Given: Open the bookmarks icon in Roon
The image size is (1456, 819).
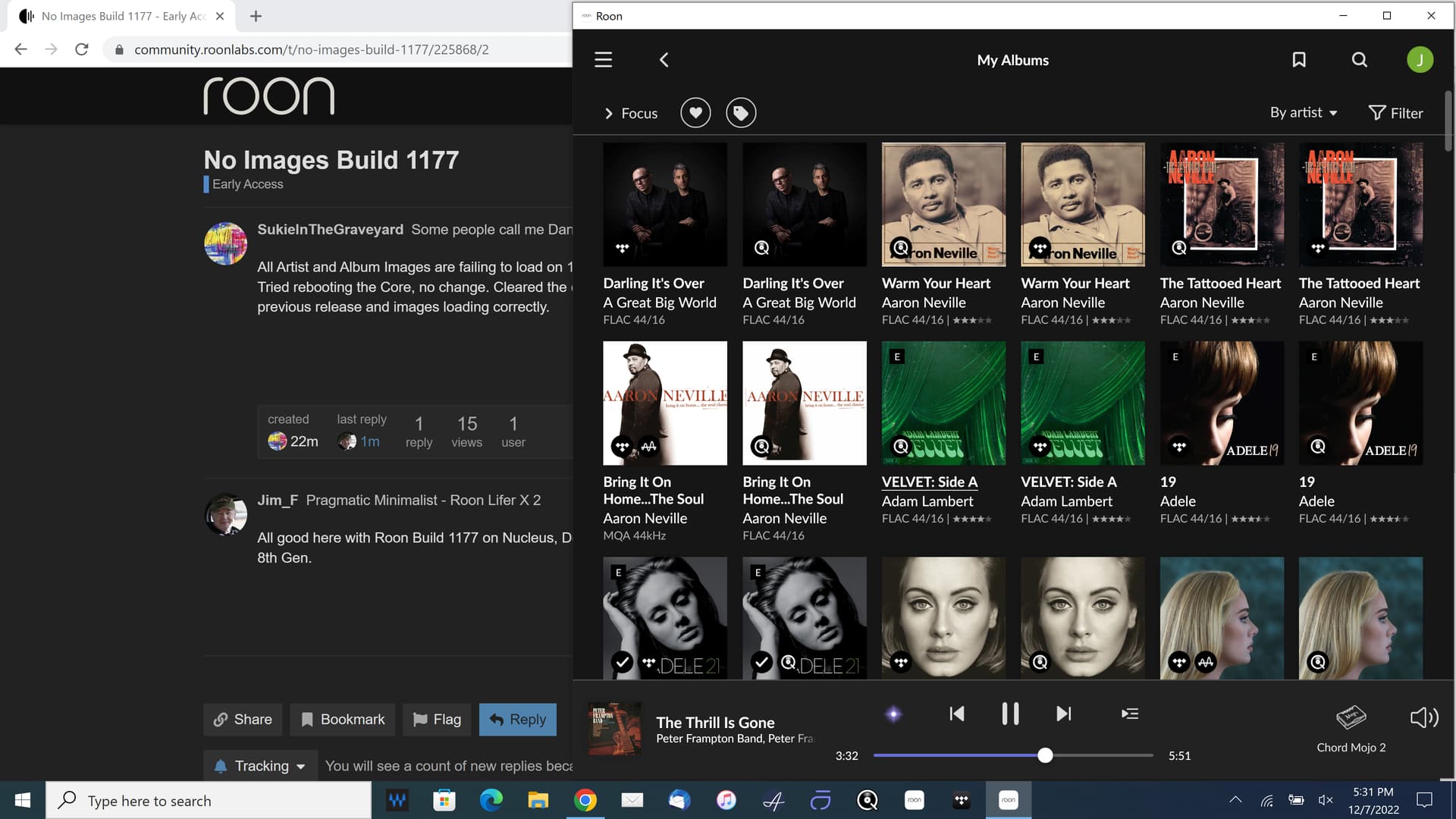Looking at the screenshot, I should (x=1299, y=60).
